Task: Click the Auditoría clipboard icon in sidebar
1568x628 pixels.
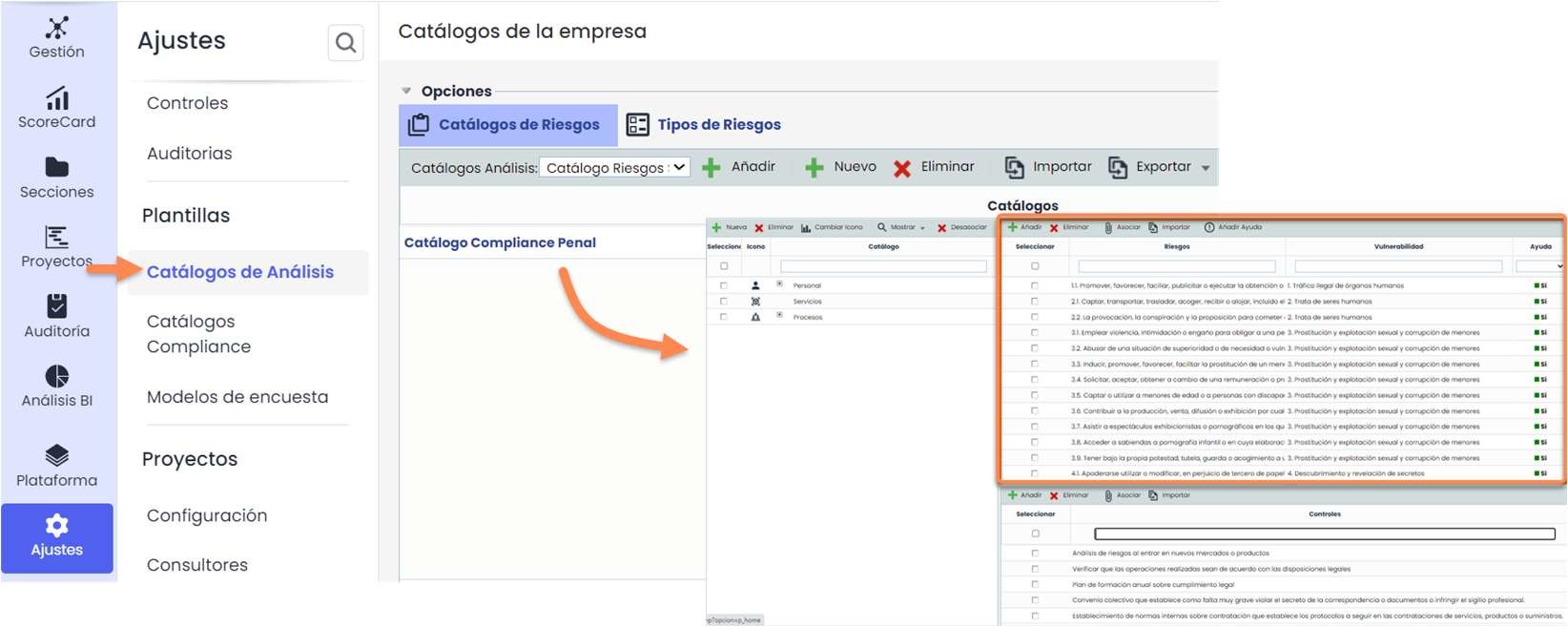Action: coord(57,306)
